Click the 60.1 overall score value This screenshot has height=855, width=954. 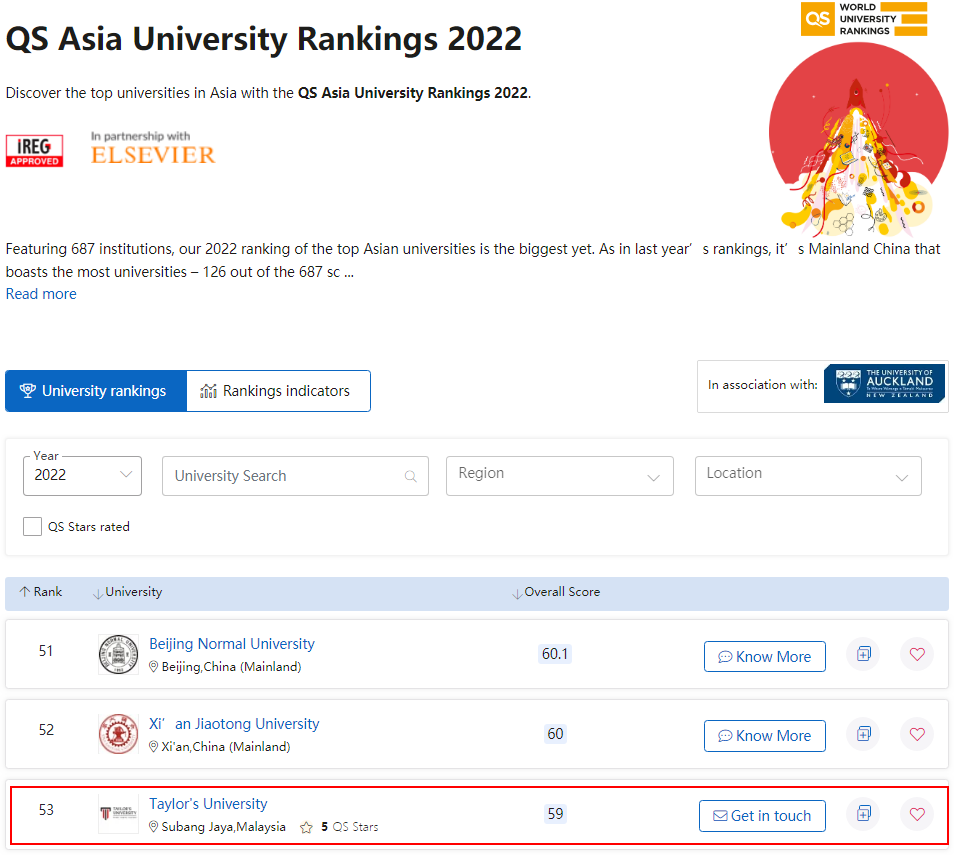tap(555, 654)
